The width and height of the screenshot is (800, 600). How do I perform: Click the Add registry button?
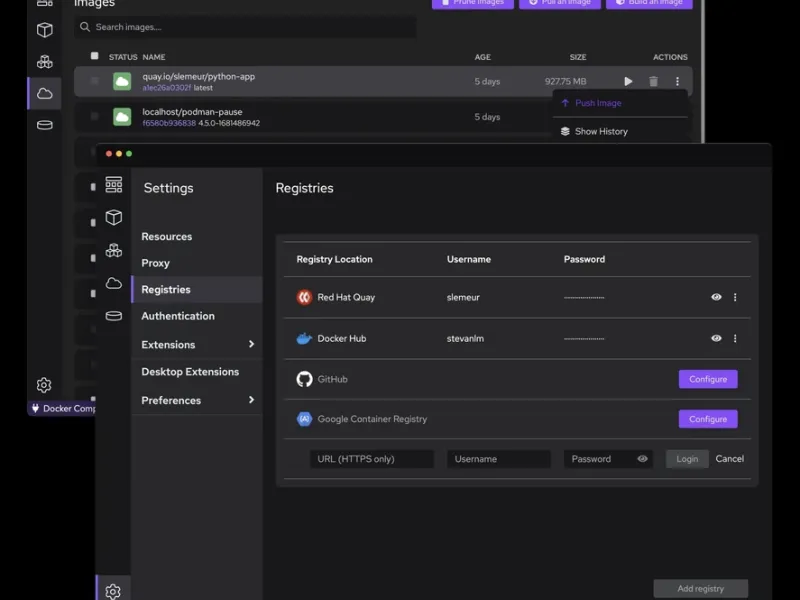701,588
